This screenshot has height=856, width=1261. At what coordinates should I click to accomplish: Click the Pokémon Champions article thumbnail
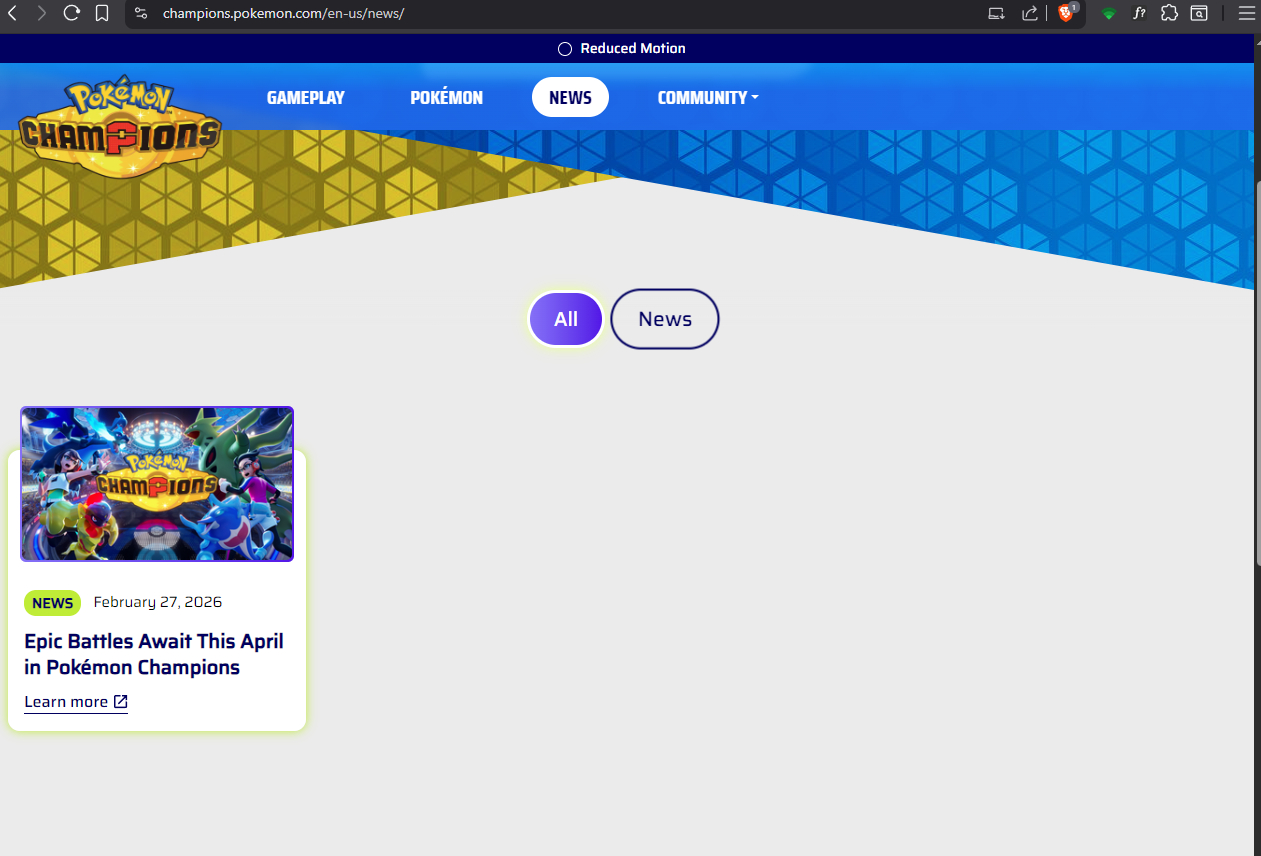(x=157, y=484)
